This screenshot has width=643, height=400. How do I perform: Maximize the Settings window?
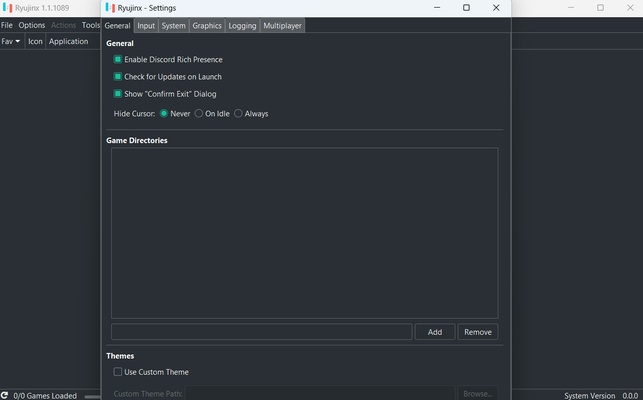(x=466, y=8)
